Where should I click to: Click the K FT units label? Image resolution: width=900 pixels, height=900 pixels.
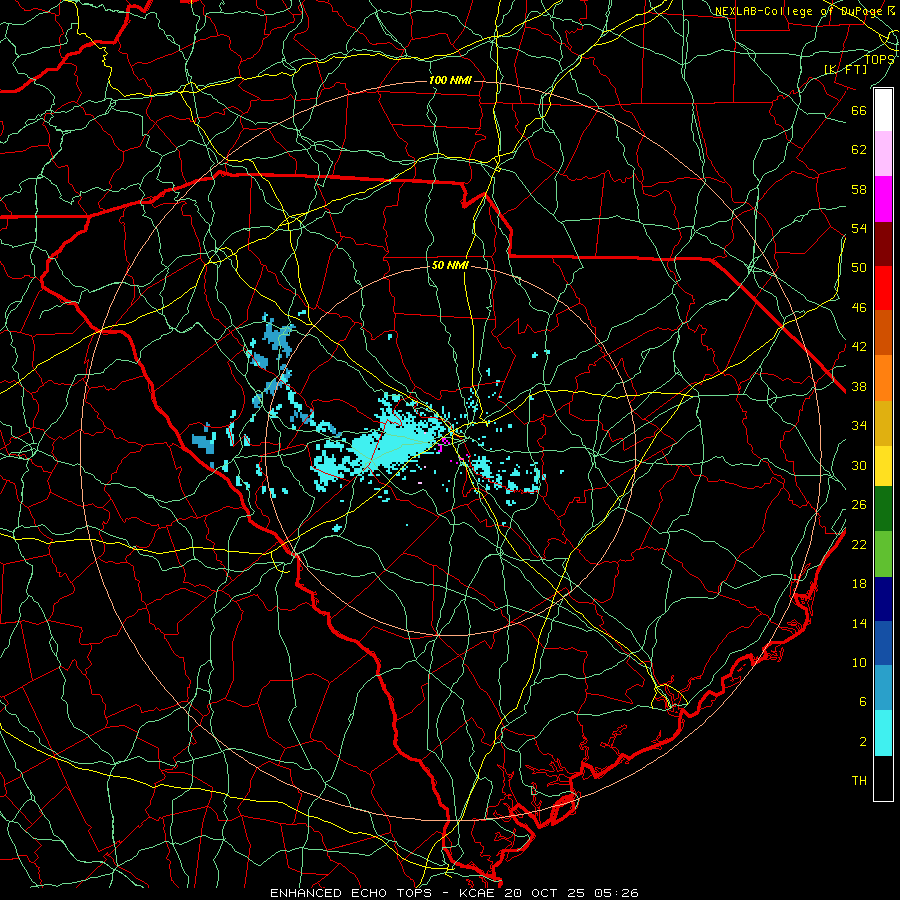point(846,69)
